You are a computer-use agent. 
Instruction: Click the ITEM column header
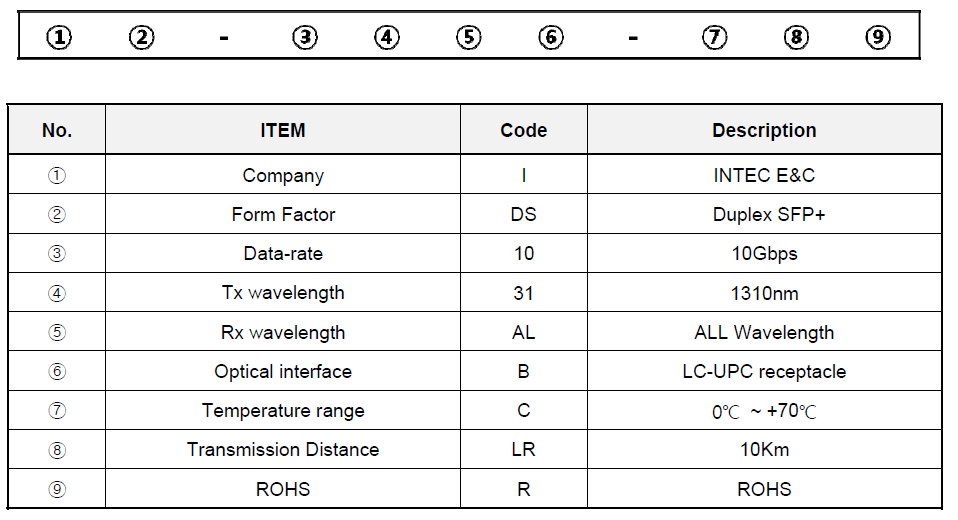(283, 130)
